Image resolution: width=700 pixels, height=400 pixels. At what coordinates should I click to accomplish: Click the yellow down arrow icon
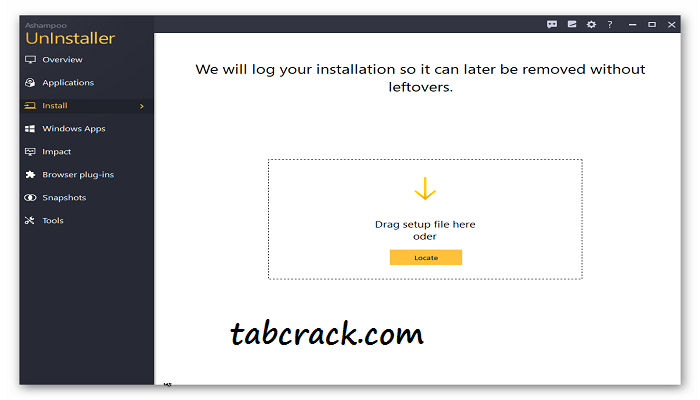point(425,188)
